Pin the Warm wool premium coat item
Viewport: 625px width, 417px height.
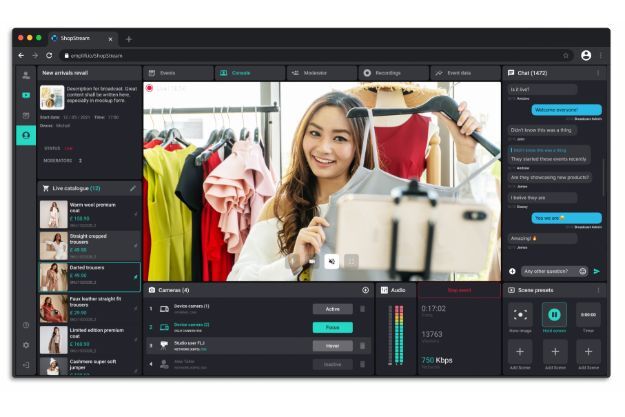coord(136,214)
